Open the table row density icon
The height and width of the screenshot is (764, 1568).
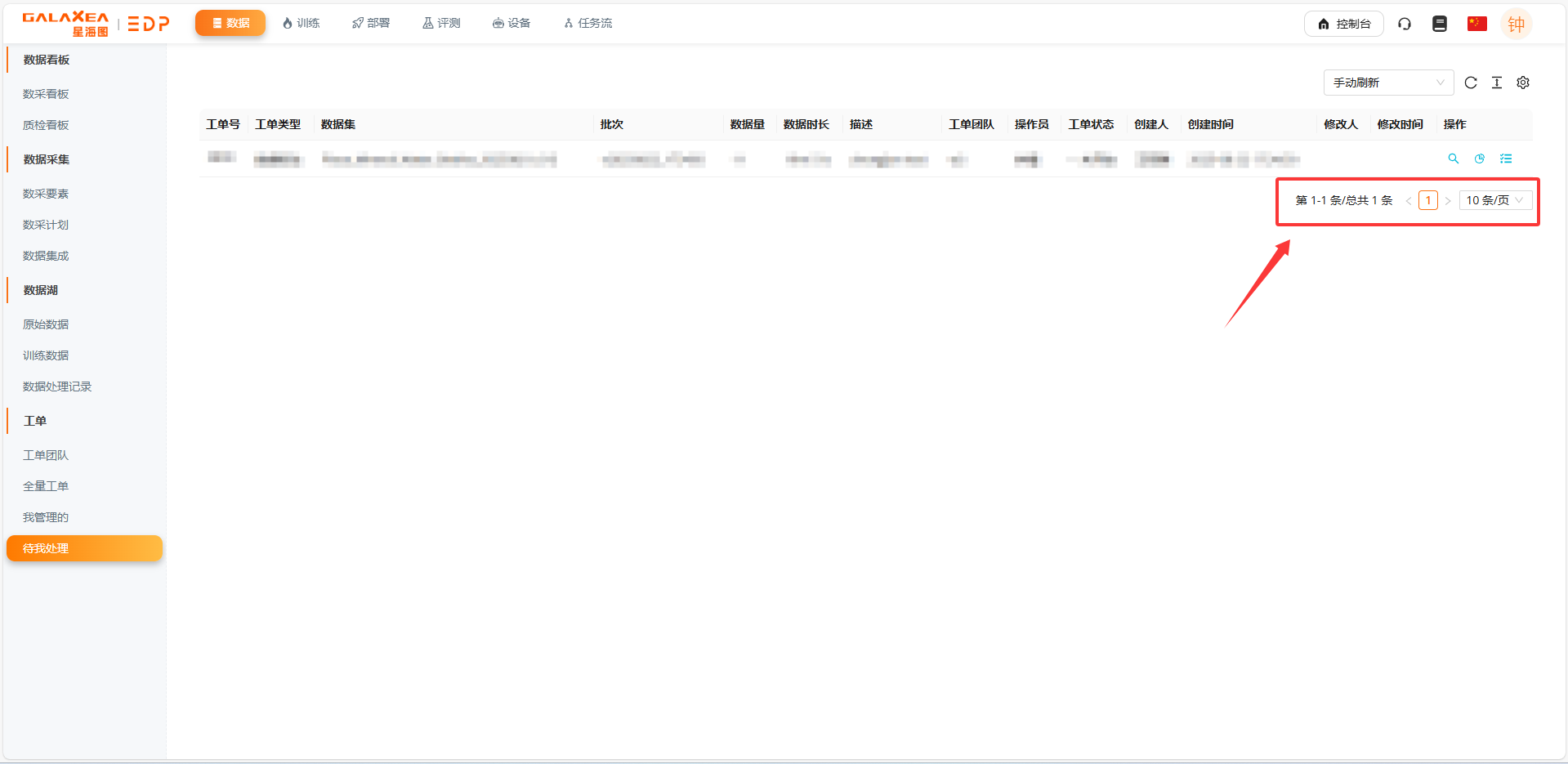click(x=1497, y=83)
